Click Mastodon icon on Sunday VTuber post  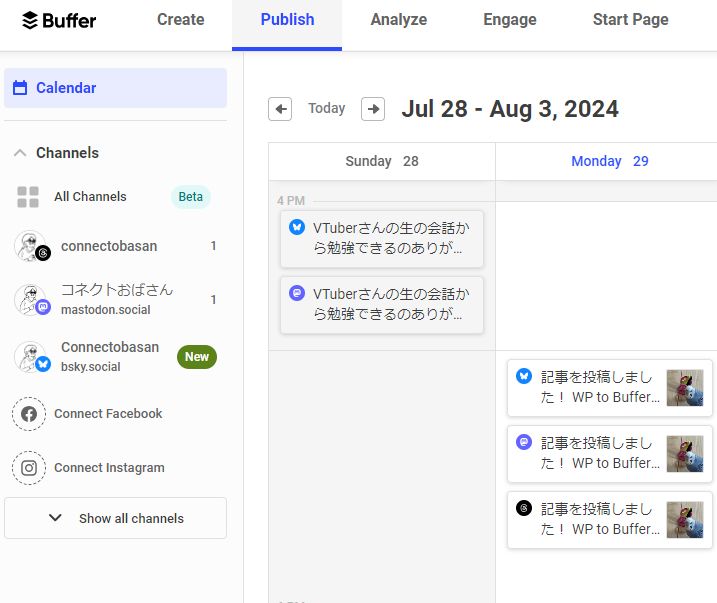[297, 293]
